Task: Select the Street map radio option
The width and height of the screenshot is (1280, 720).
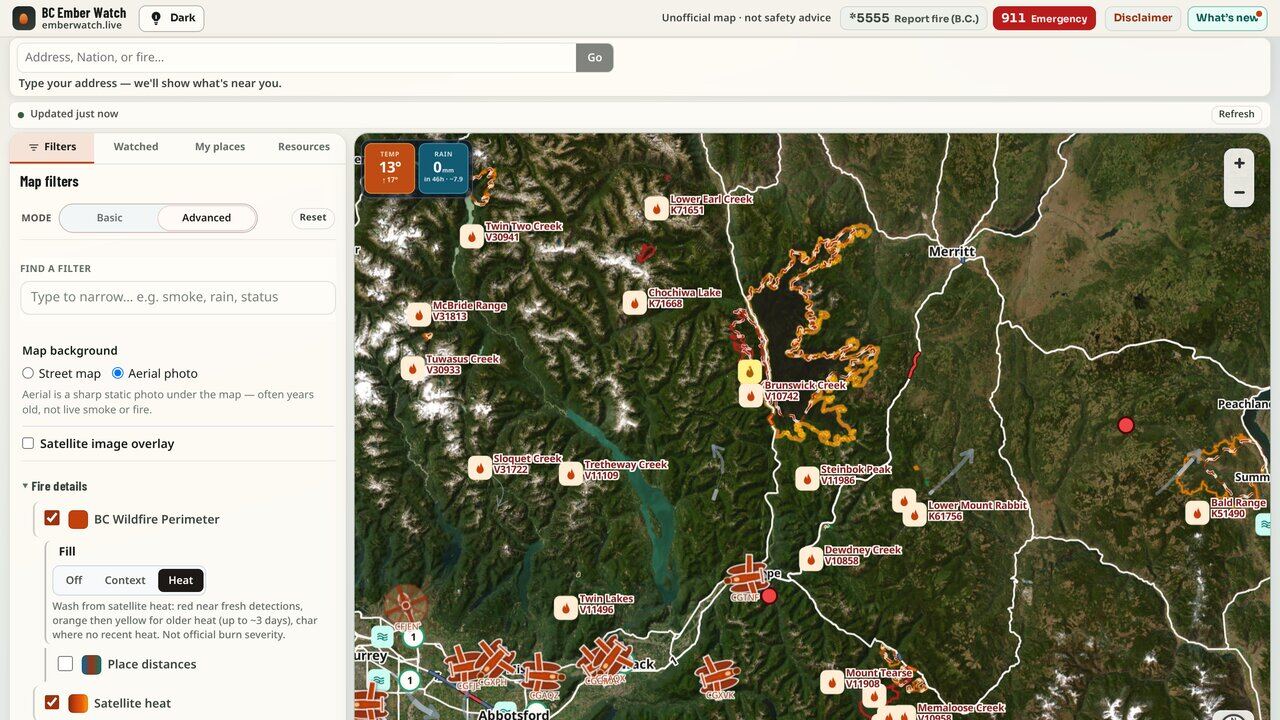Action: [28, 373]
